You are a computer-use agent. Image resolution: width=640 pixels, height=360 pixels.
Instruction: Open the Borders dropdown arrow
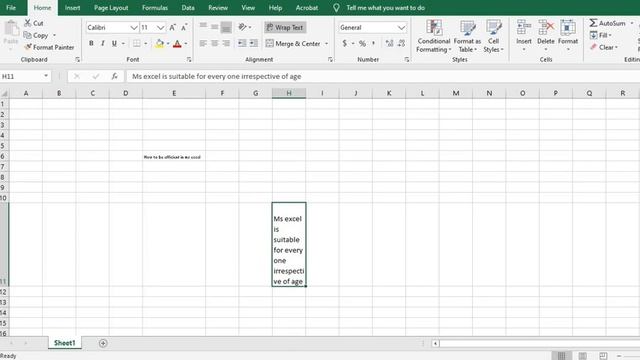click(145, 43)
